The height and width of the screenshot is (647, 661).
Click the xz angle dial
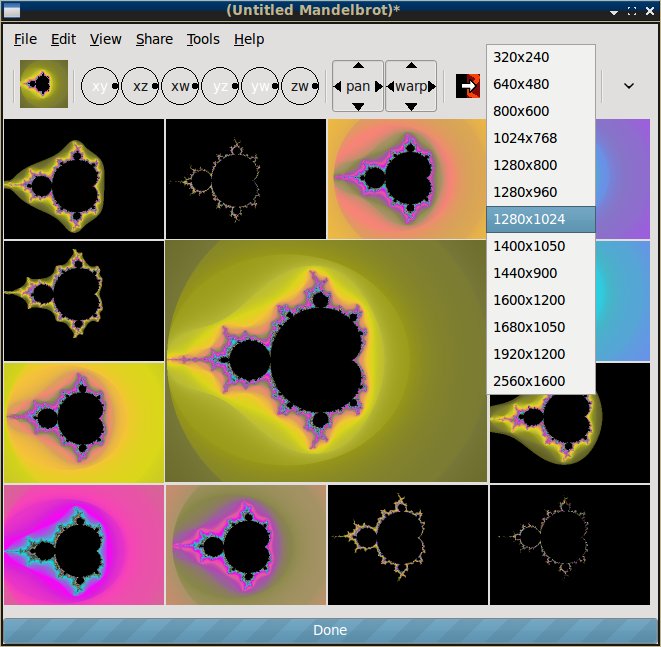tap(140, 86)
